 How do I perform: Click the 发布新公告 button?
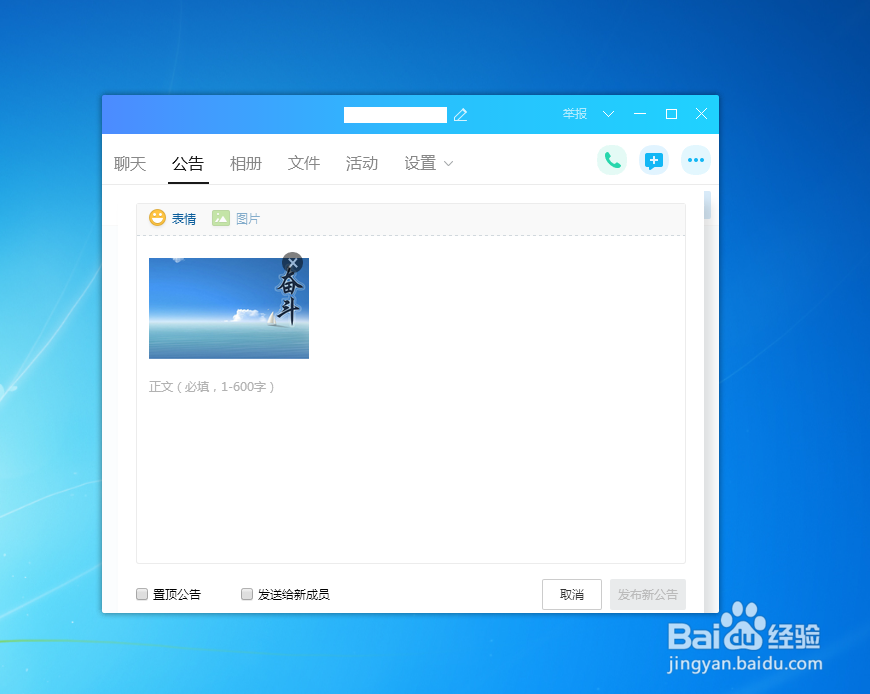tap(648, 595)
